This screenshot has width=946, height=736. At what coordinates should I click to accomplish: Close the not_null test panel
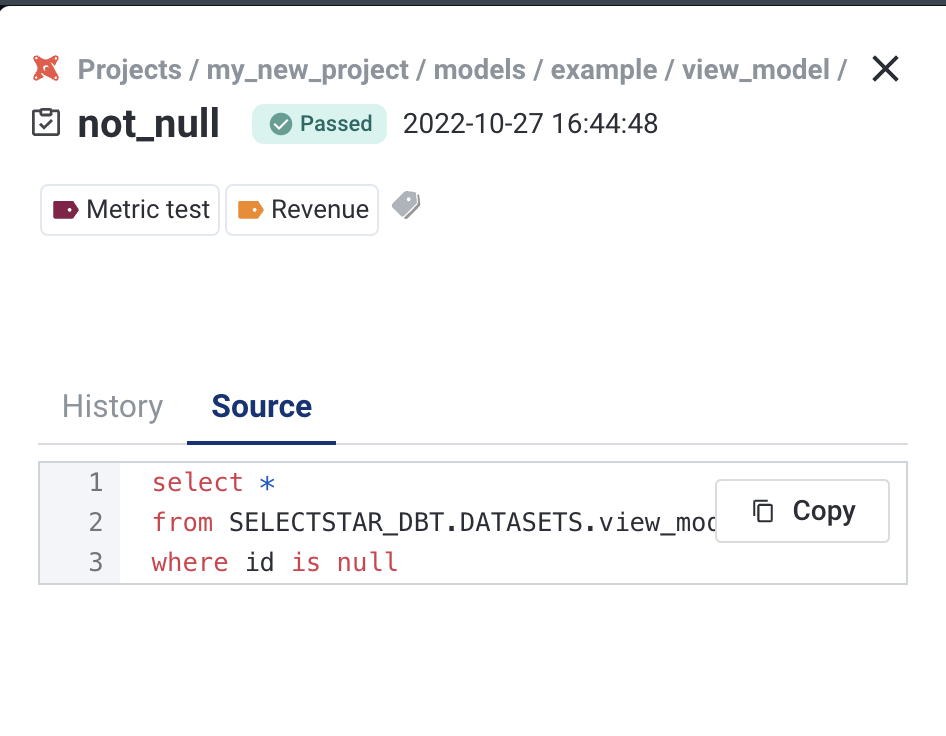[x=885, y=69]
